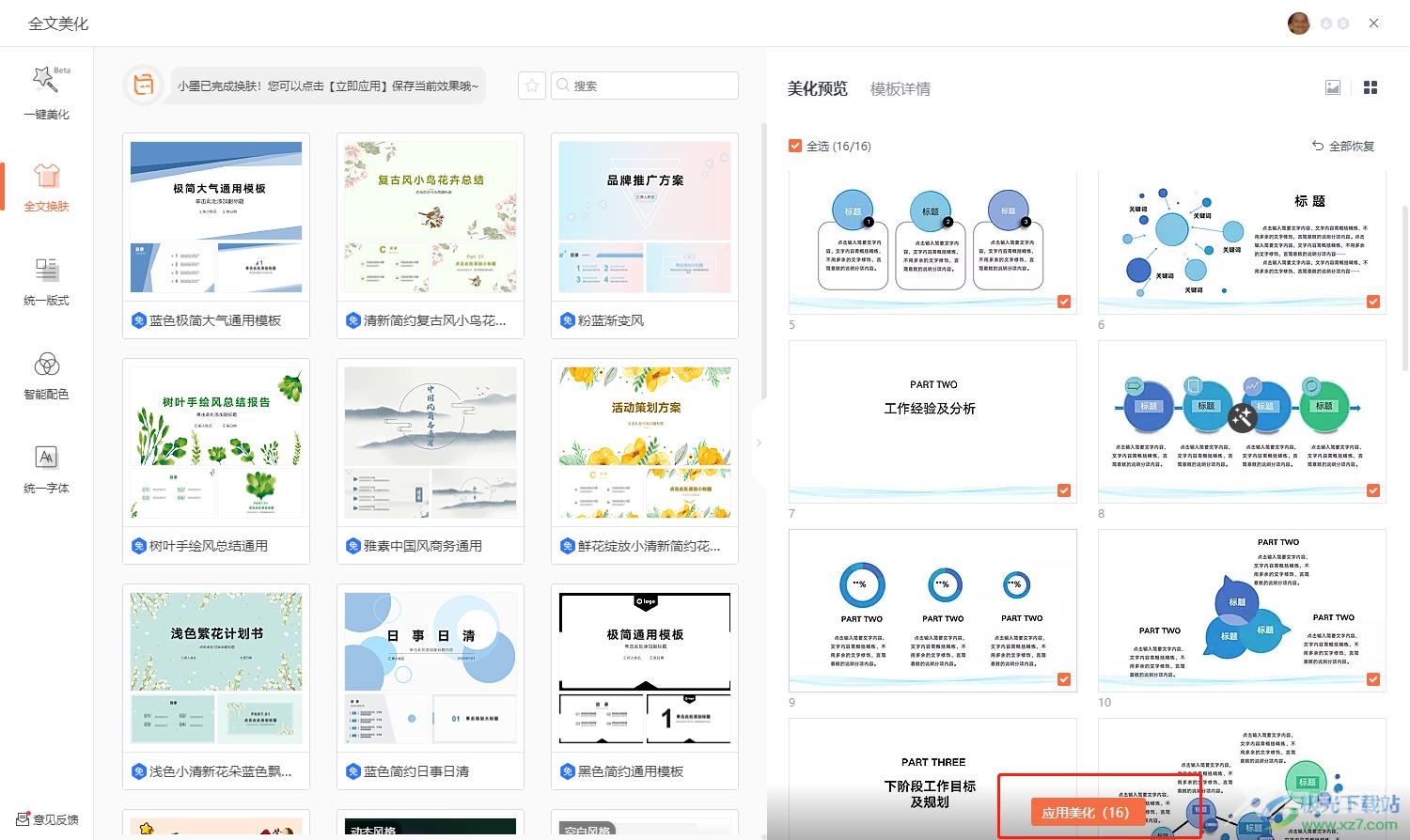Click the 浅色小清新花朵蓝色飘 caption text
Image resolution: width=1410 pixels, height=840 pixels.
tap(221, 771)
